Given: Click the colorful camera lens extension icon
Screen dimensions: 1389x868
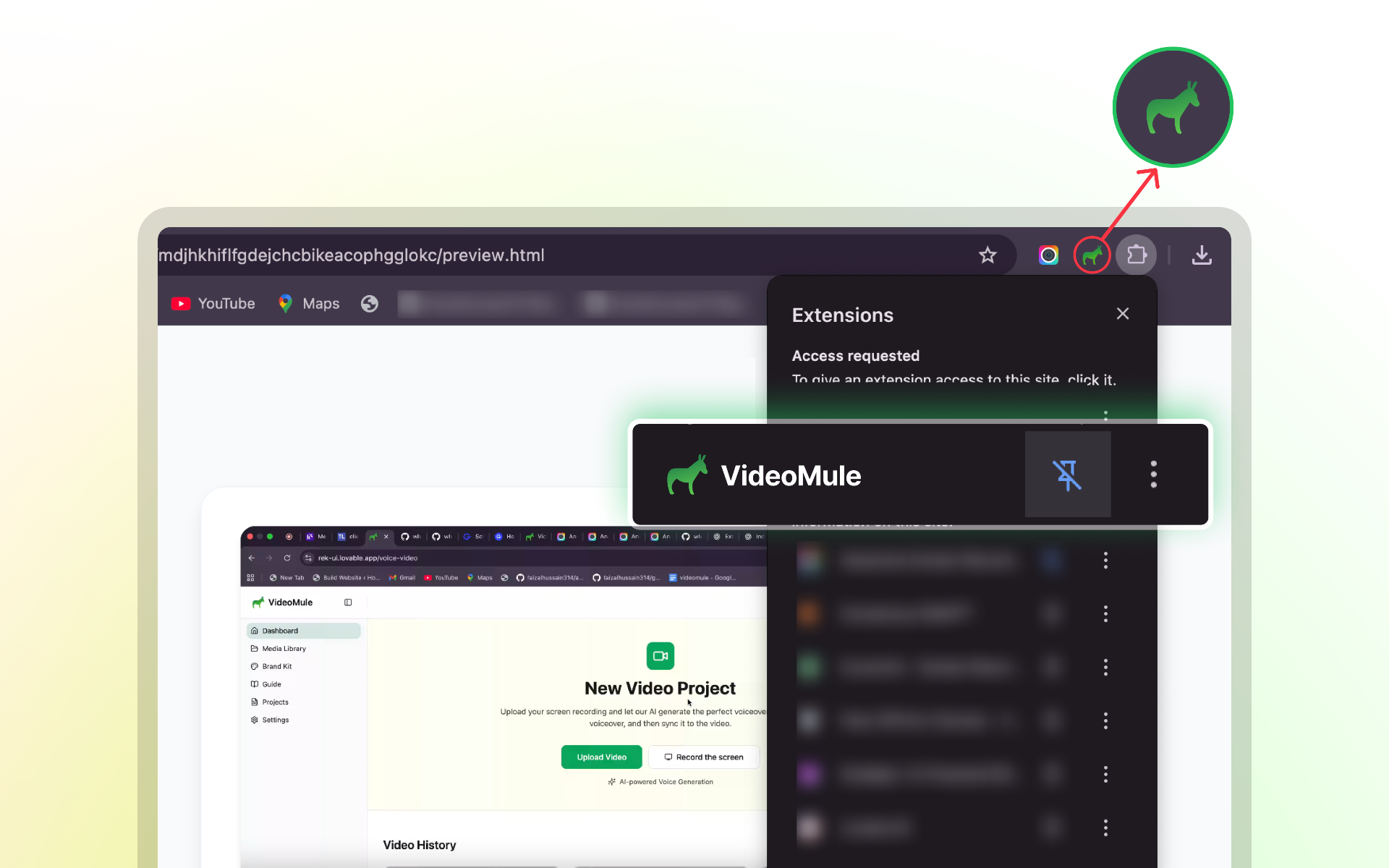Looking at the screenshot, I should [1048, 255].
